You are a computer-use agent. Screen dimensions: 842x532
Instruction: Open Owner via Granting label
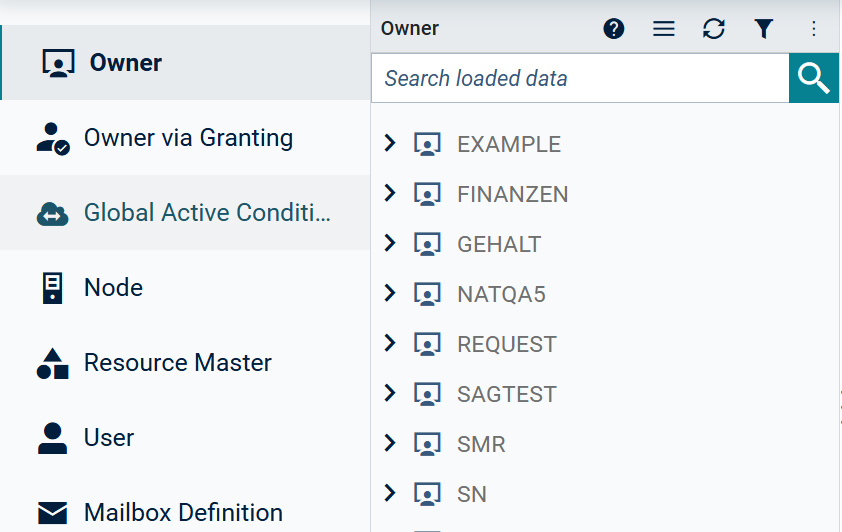point(188,138)
